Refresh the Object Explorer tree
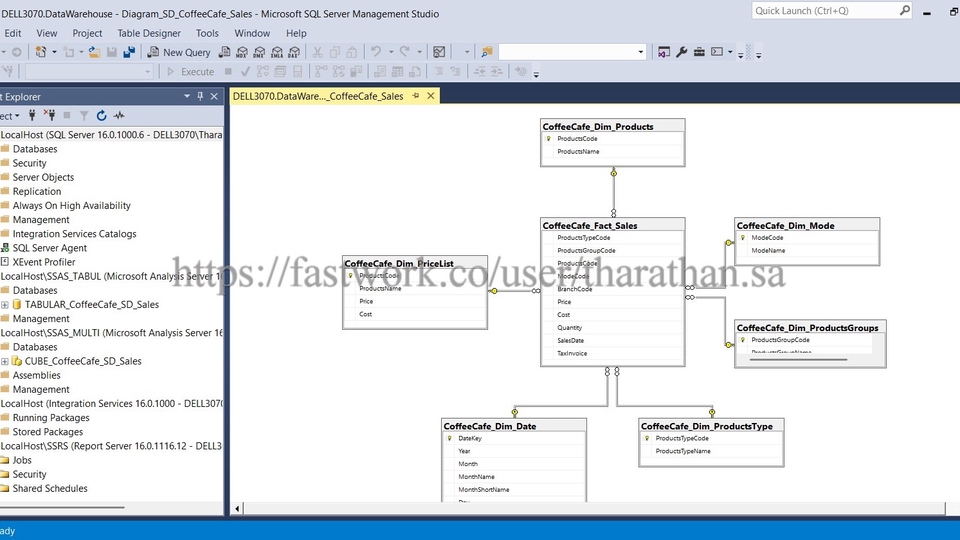Image resolution: width=960 pixels, height=540 pixels. pos(101,116)
